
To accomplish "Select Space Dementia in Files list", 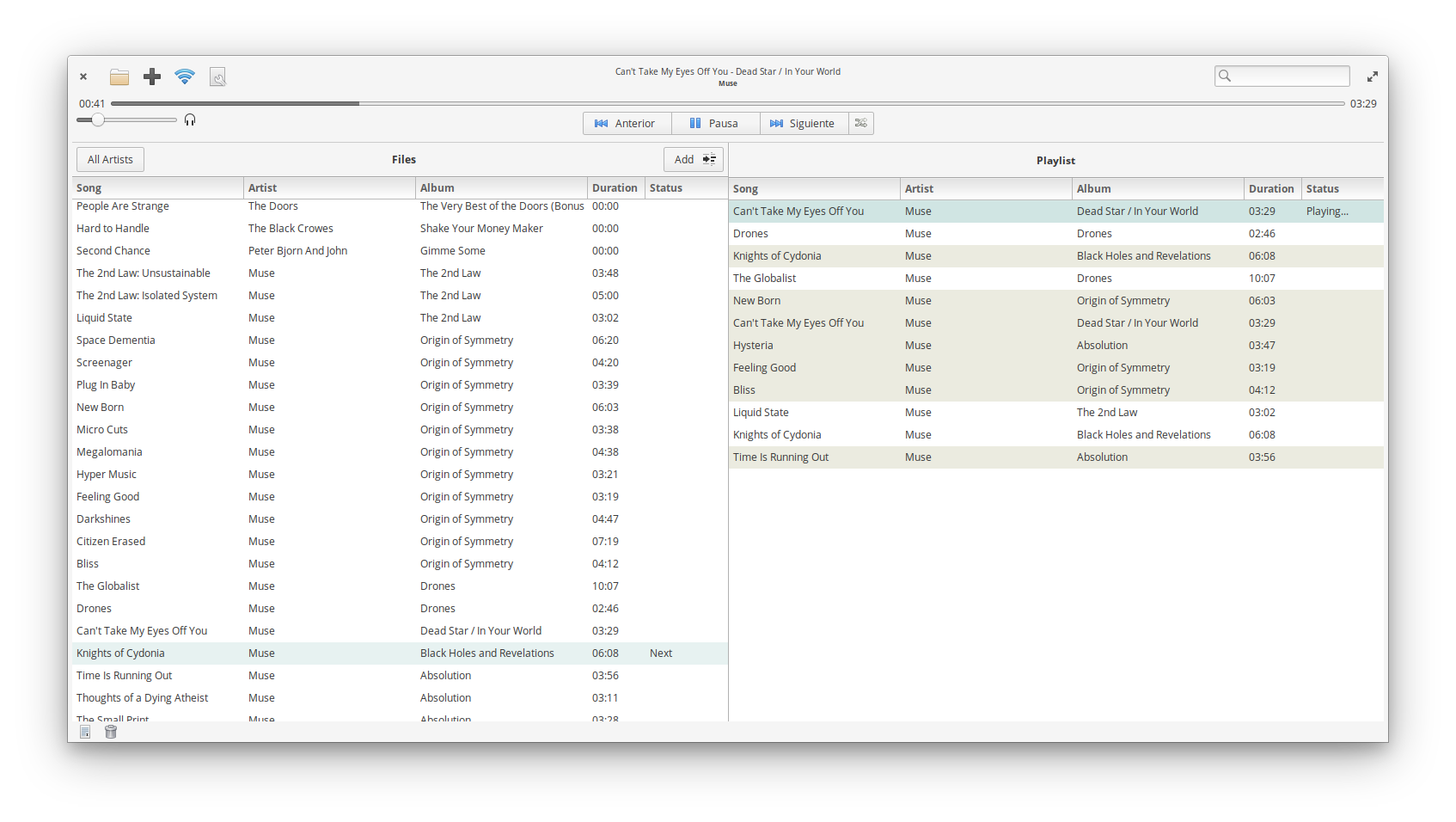I will pyautogui.click(x=400, y=340).
